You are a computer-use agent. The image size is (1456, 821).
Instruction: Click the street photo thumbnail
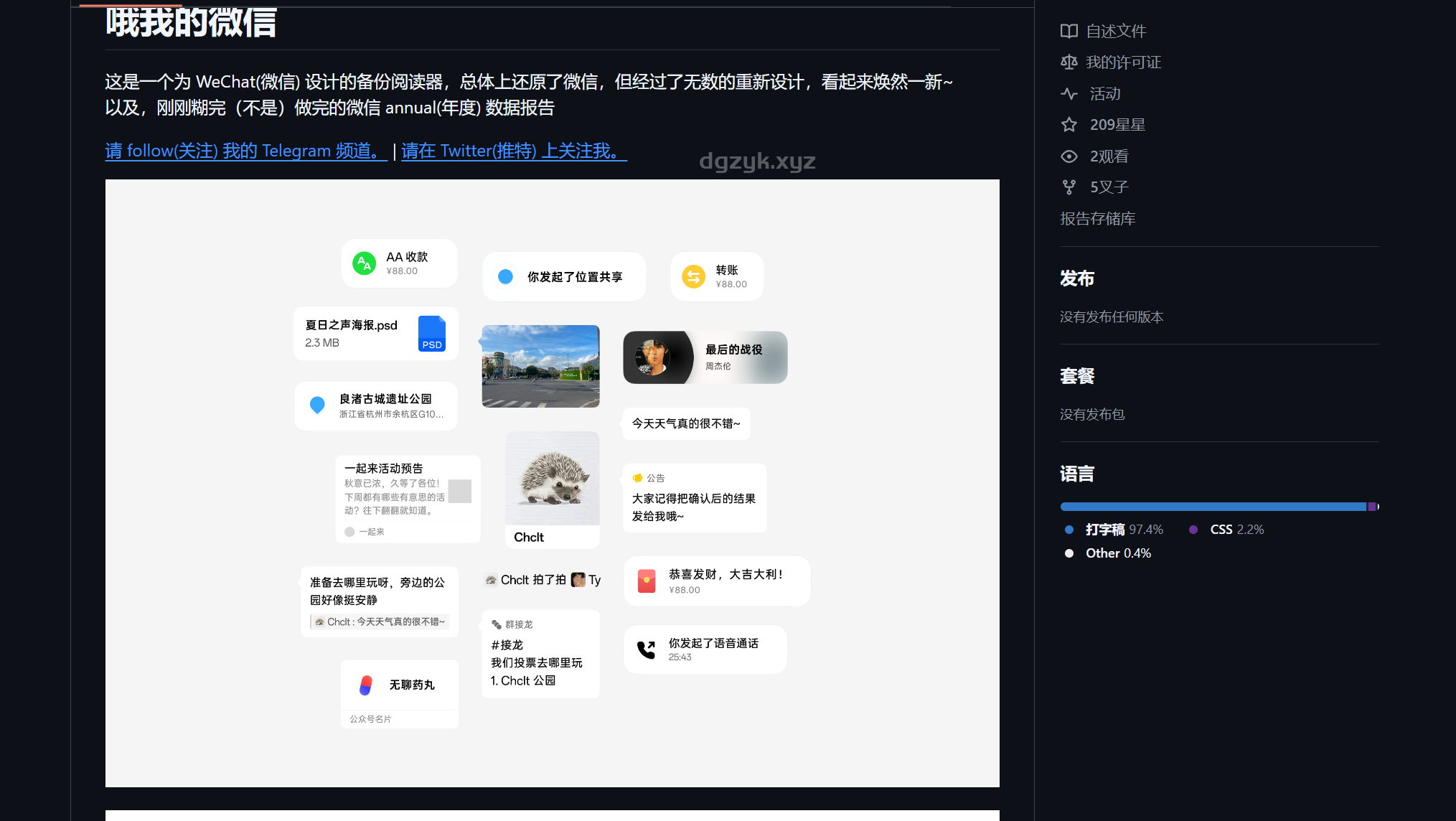[540, 366]
